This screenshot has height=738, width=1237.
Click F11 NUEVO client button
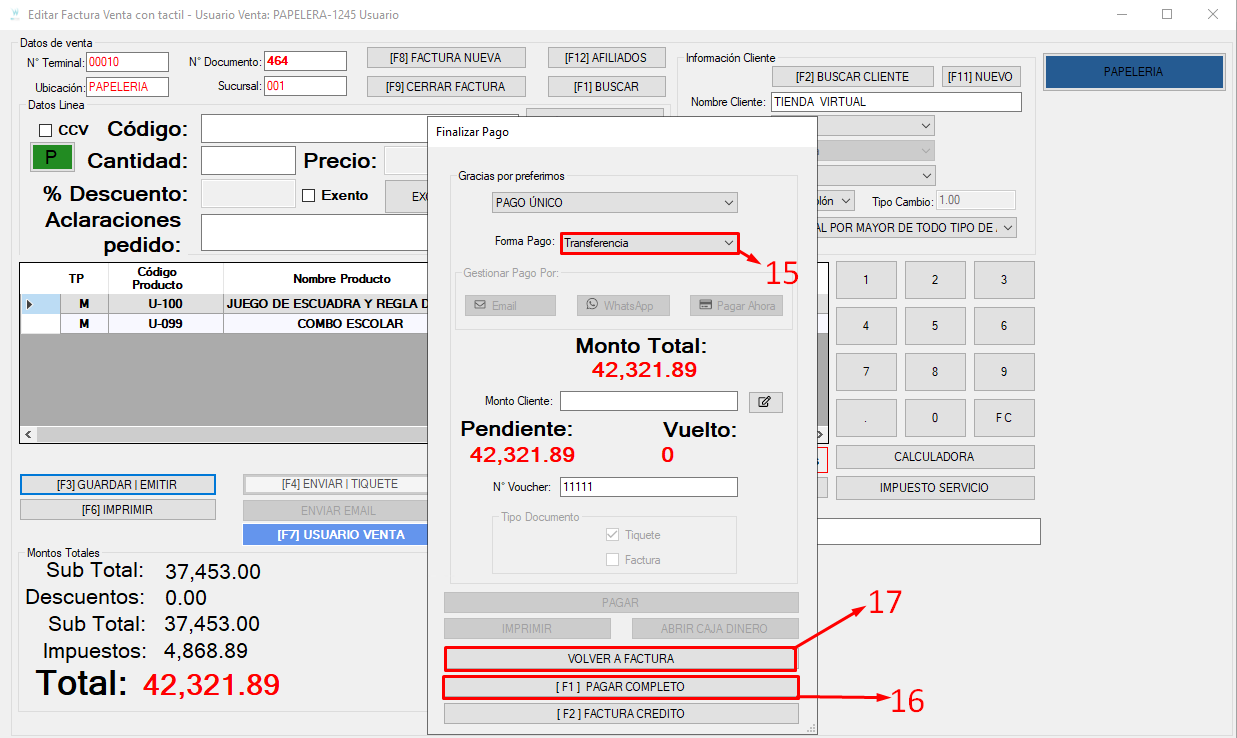tap(979, 77)
